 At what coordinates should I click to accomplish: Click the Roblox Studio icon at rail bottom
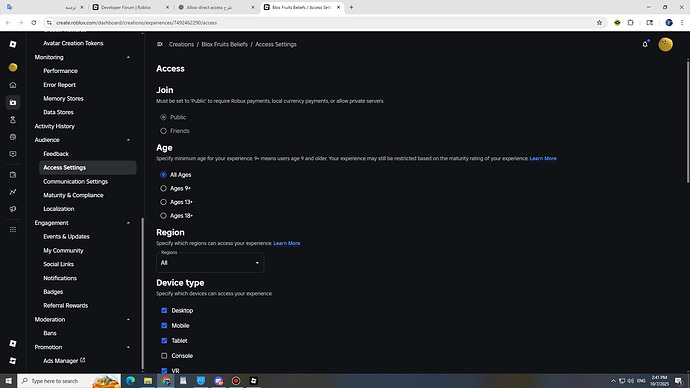click(x=13, y=361)
